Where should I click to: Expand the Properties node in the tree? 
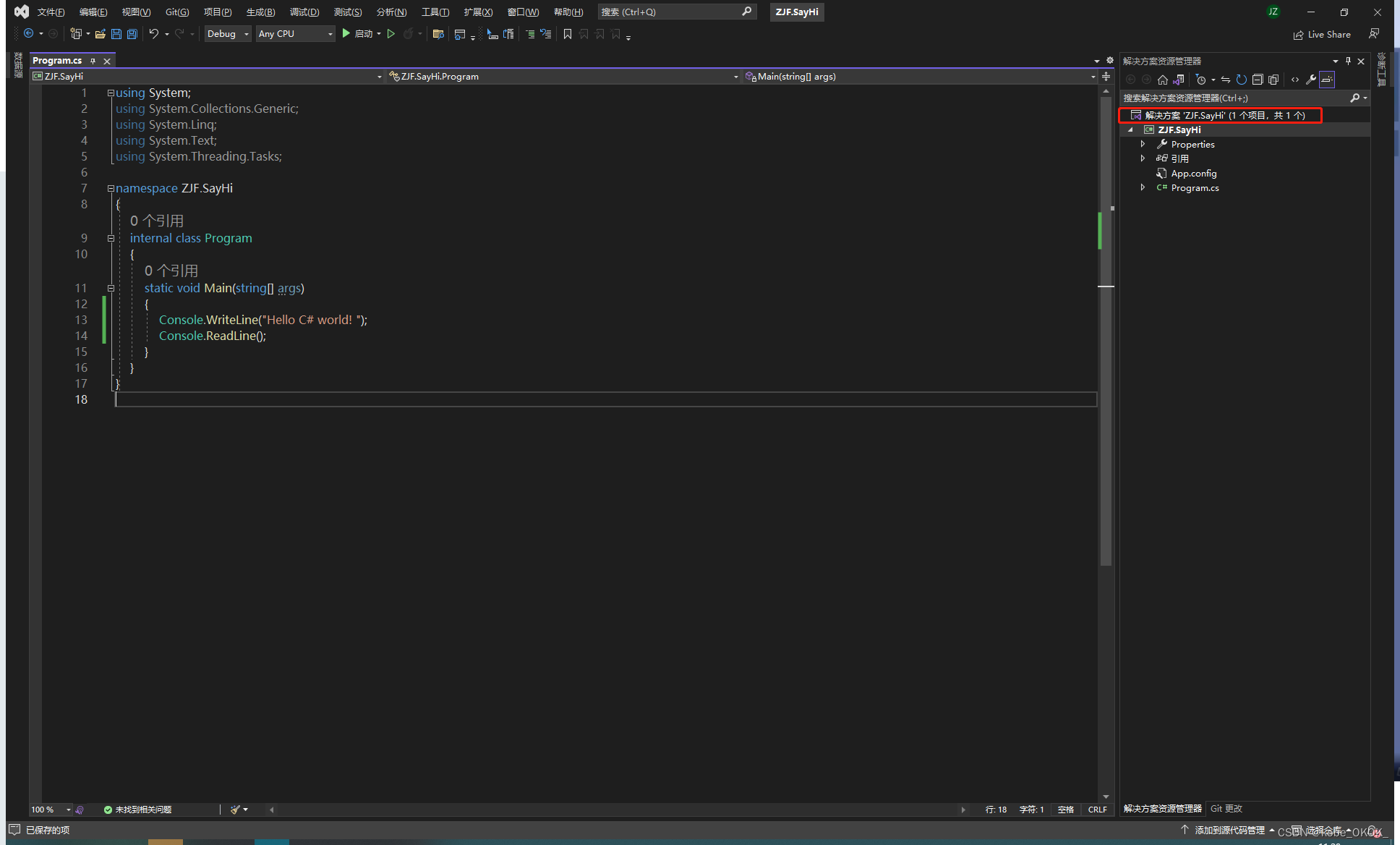point(1143,144)
